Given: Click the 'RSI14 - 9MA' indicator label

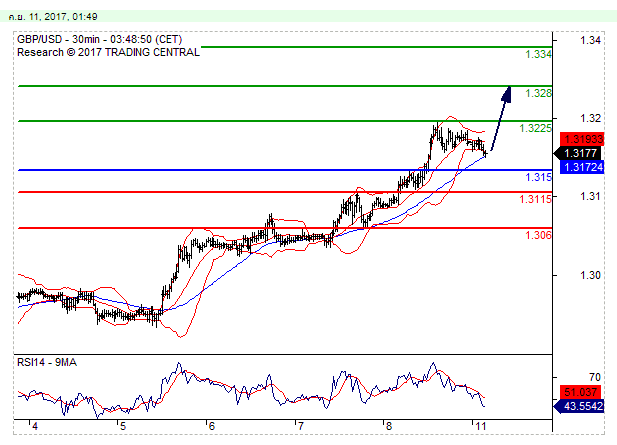Looking at the screenshot, I should click(47, 362).
